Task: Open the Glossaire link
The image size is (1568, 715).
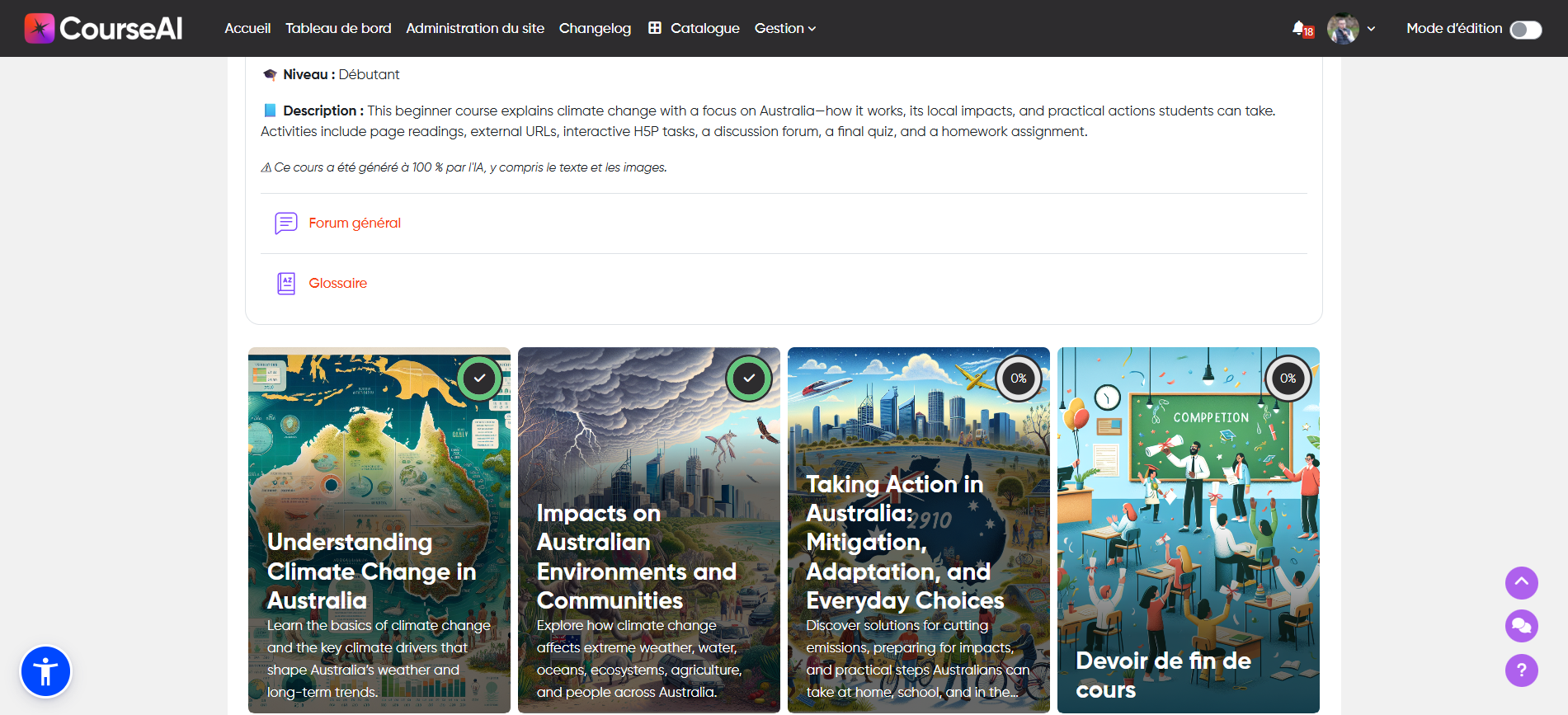Action: [337, 283]
